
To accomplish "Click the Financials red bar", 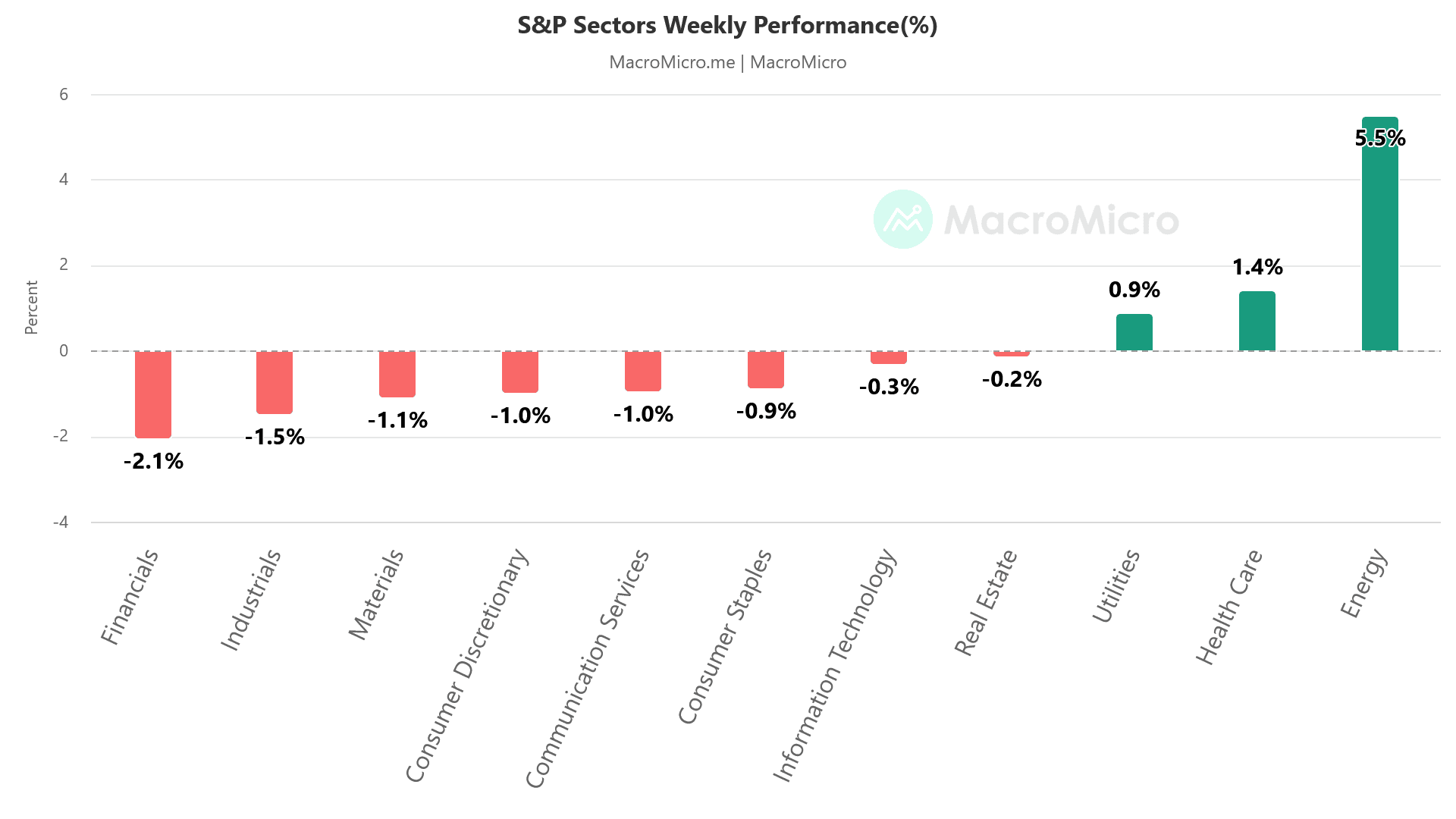I will [153, 394].
